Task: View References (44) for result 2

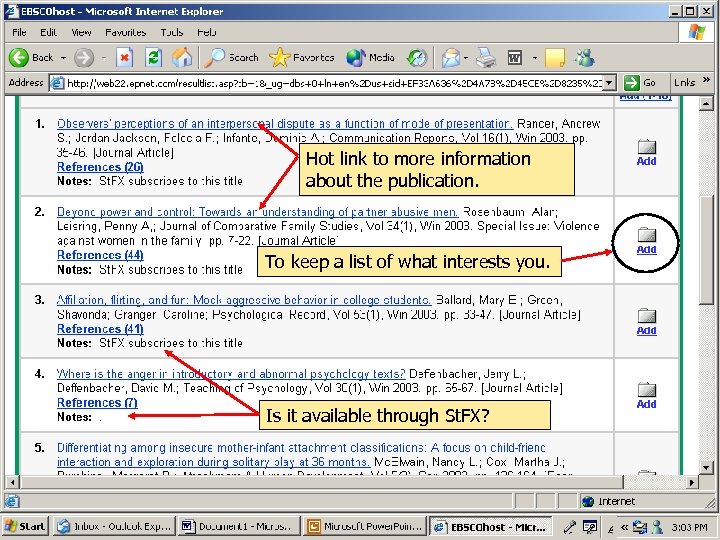Action: 100,255
